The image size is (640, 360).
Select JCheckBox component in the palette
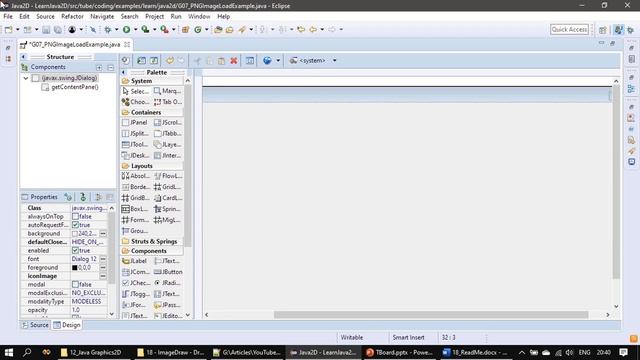click(136, 283)
